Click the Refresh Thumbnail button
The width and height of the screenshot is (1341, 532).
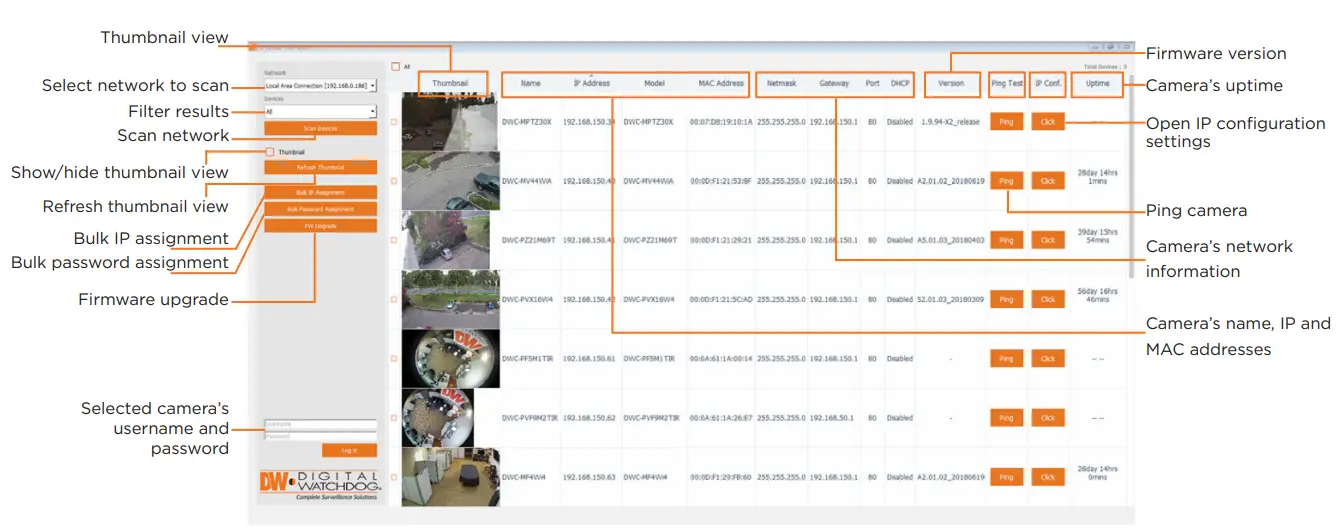click(x=320, y=167)
